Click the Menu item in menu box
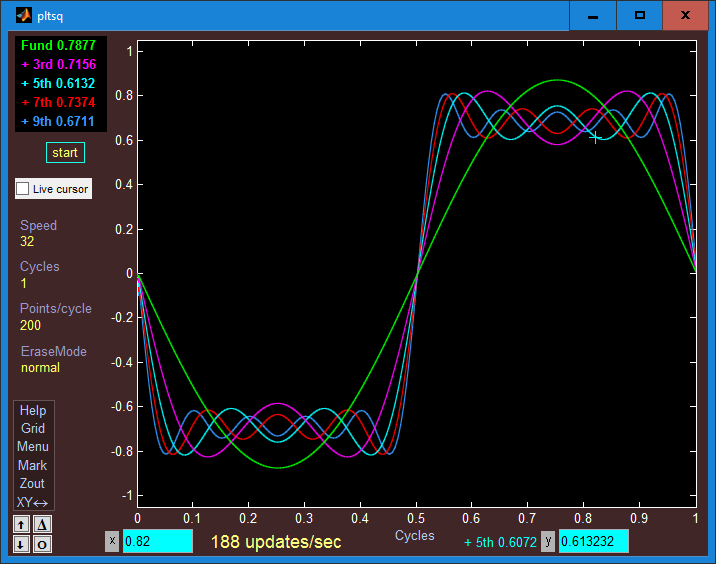Screen dimensions: 716x564 point(33,447)
